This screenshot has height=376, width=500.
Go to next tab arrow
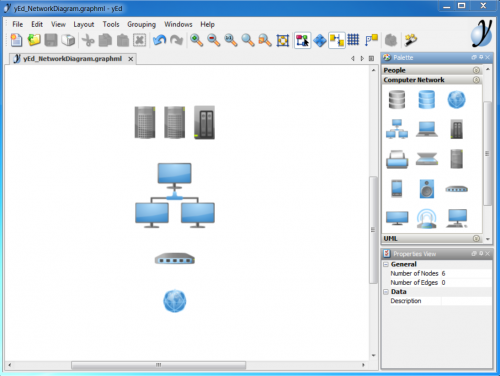point(362,59)
